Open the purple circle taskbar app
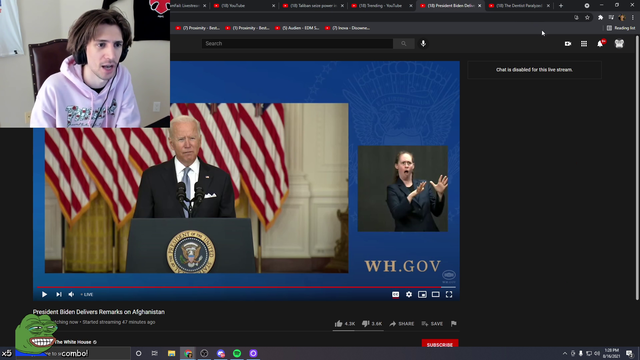The width and height of the screenshot is (640, 360). pos(253,353)
